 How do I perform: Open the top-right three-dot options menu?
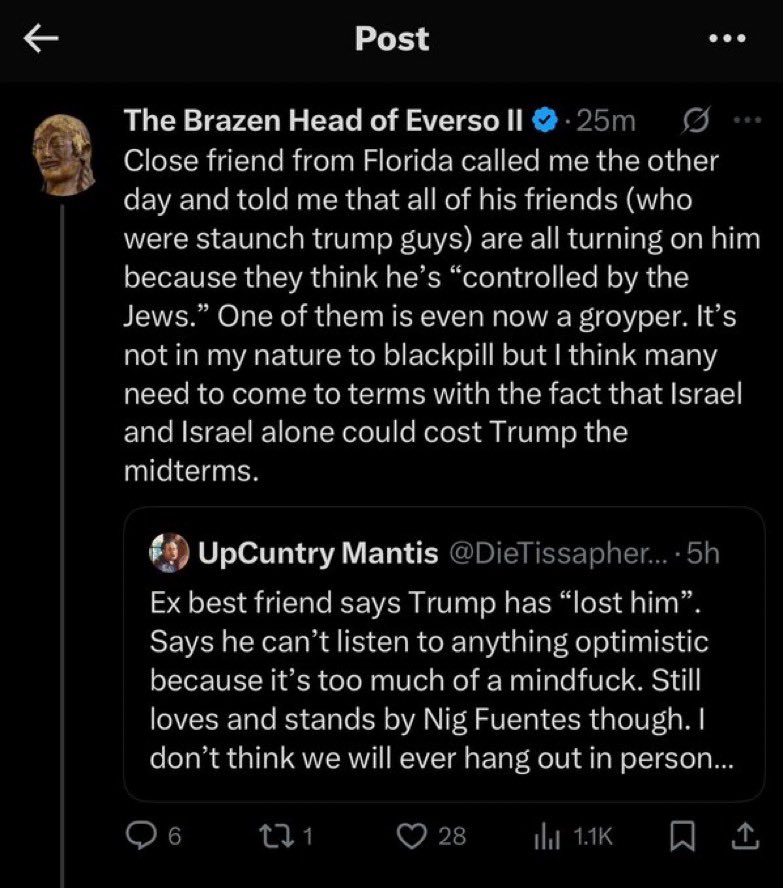pyautogui.click(x=727, y=39)
